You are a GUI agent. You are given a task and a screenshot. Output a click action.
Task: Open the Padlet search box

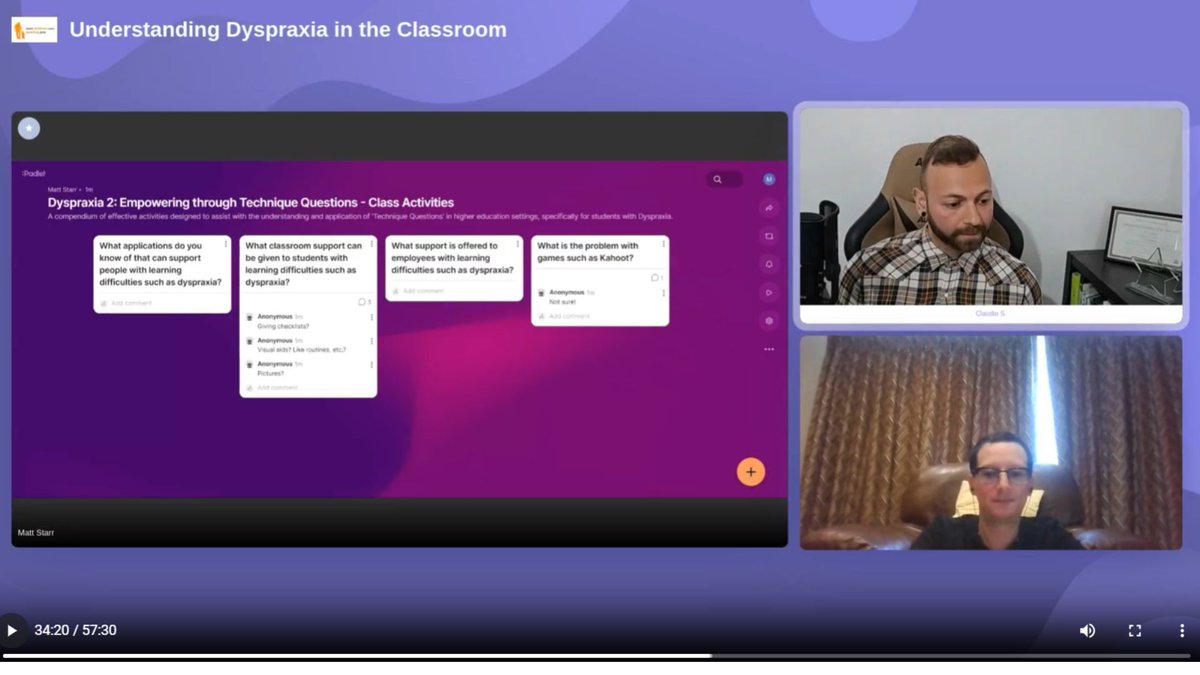(724, 180)
